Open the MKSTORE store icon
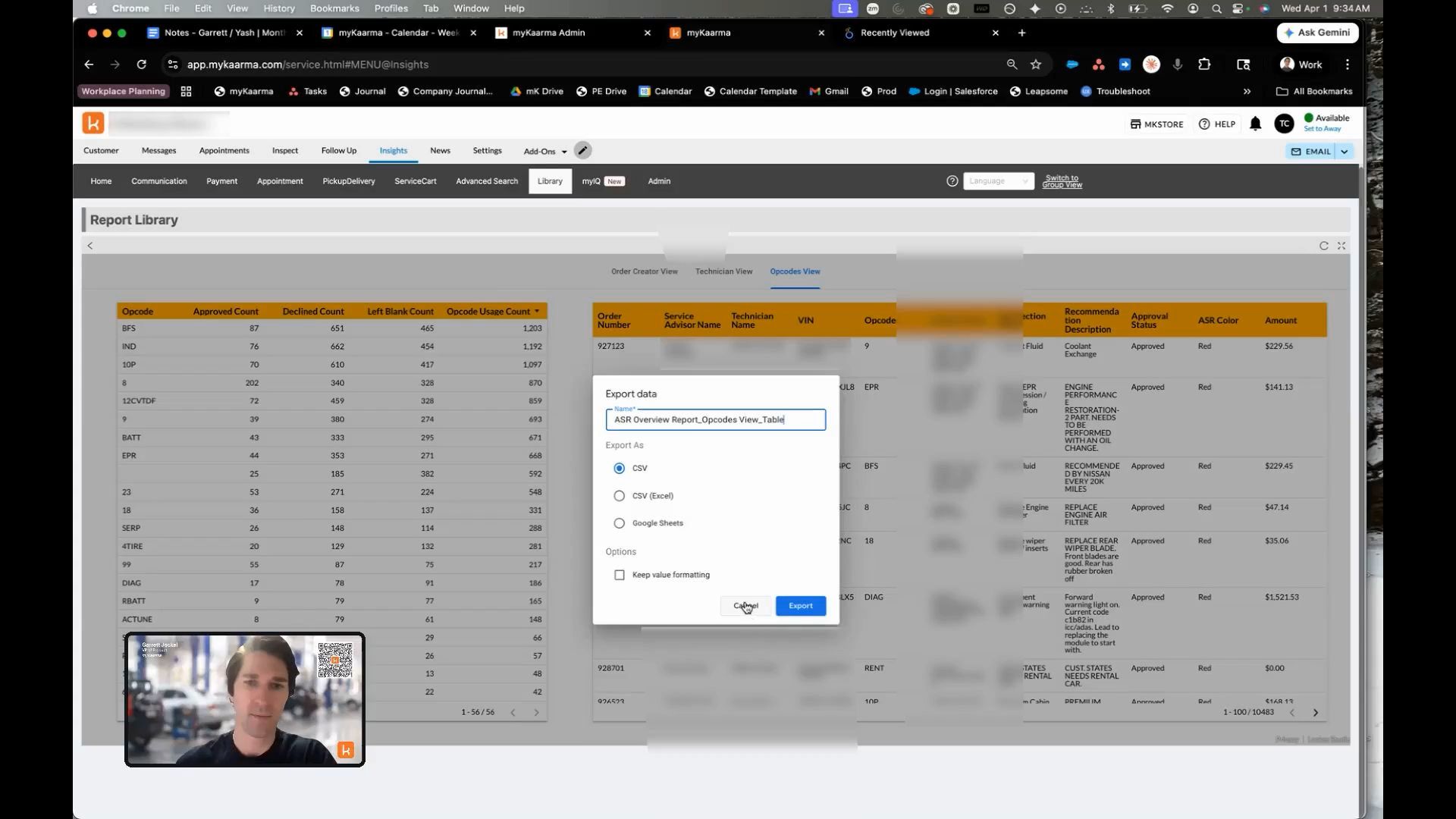The image size is (1456, 819). tap(1135, 124)
